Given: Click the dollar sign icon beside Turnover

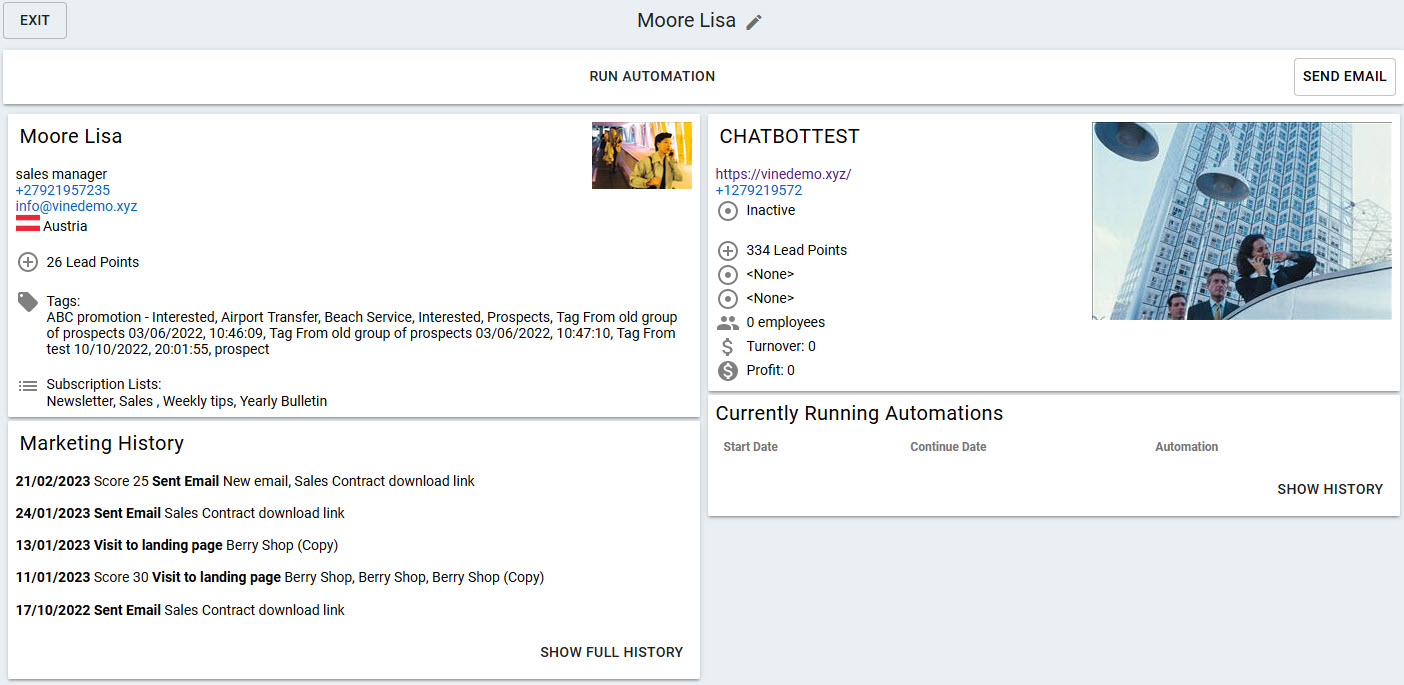Looking at the screenshot, I should click(728, 346).
